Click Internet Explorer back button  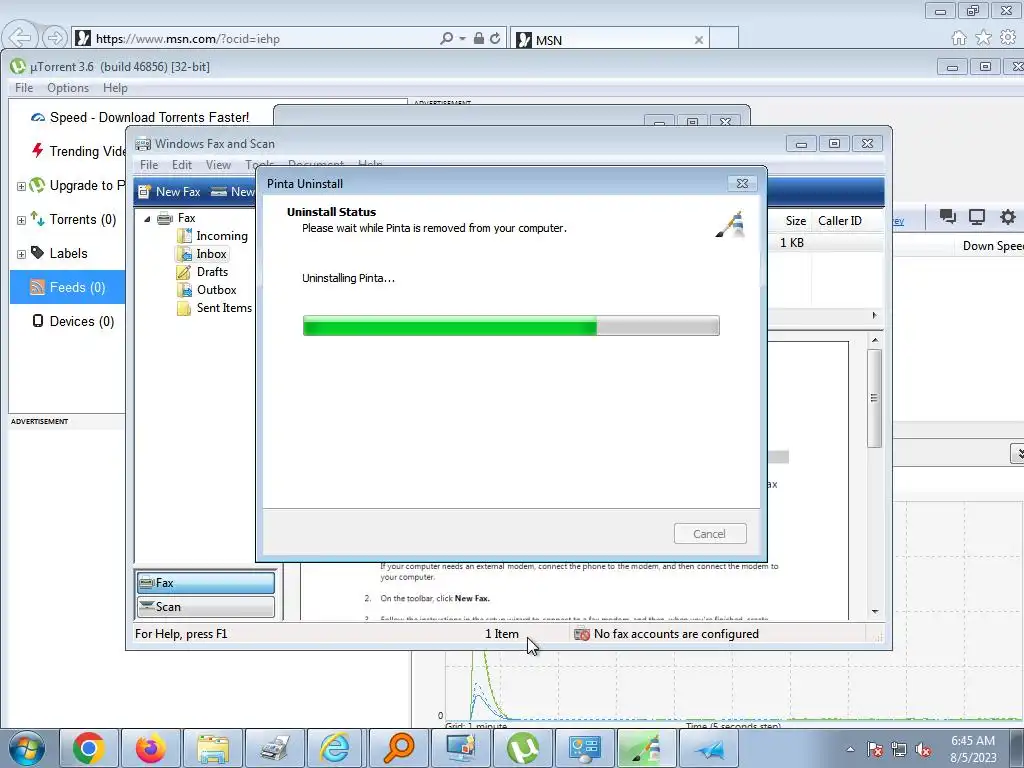tap(21, 38)
